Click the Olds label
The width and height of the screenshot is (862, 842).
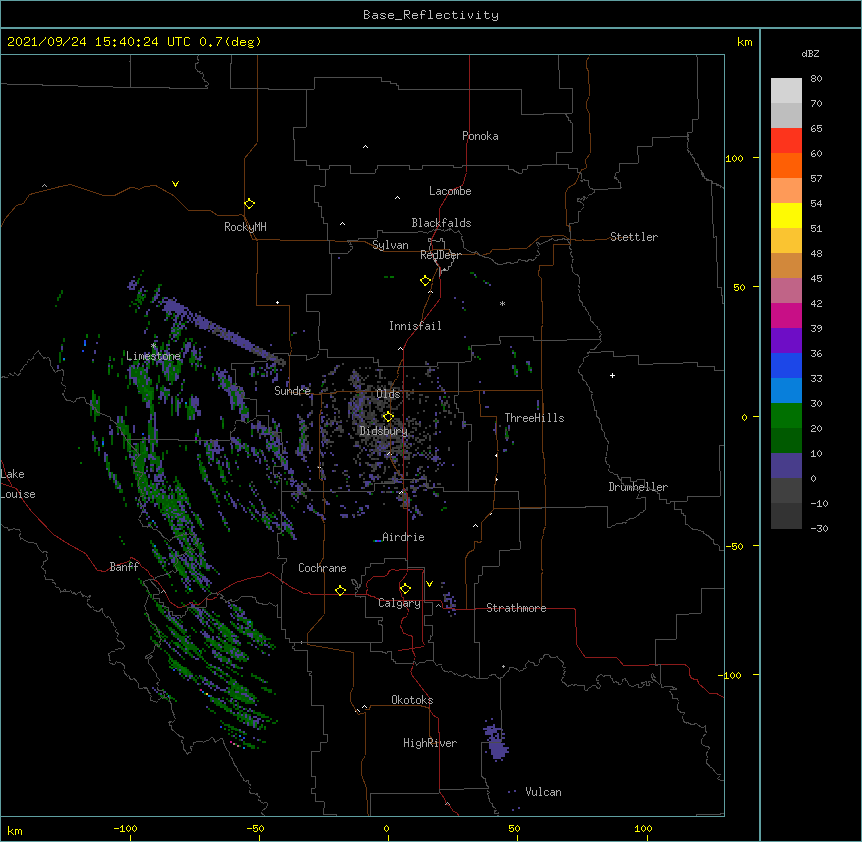[388, 394]
